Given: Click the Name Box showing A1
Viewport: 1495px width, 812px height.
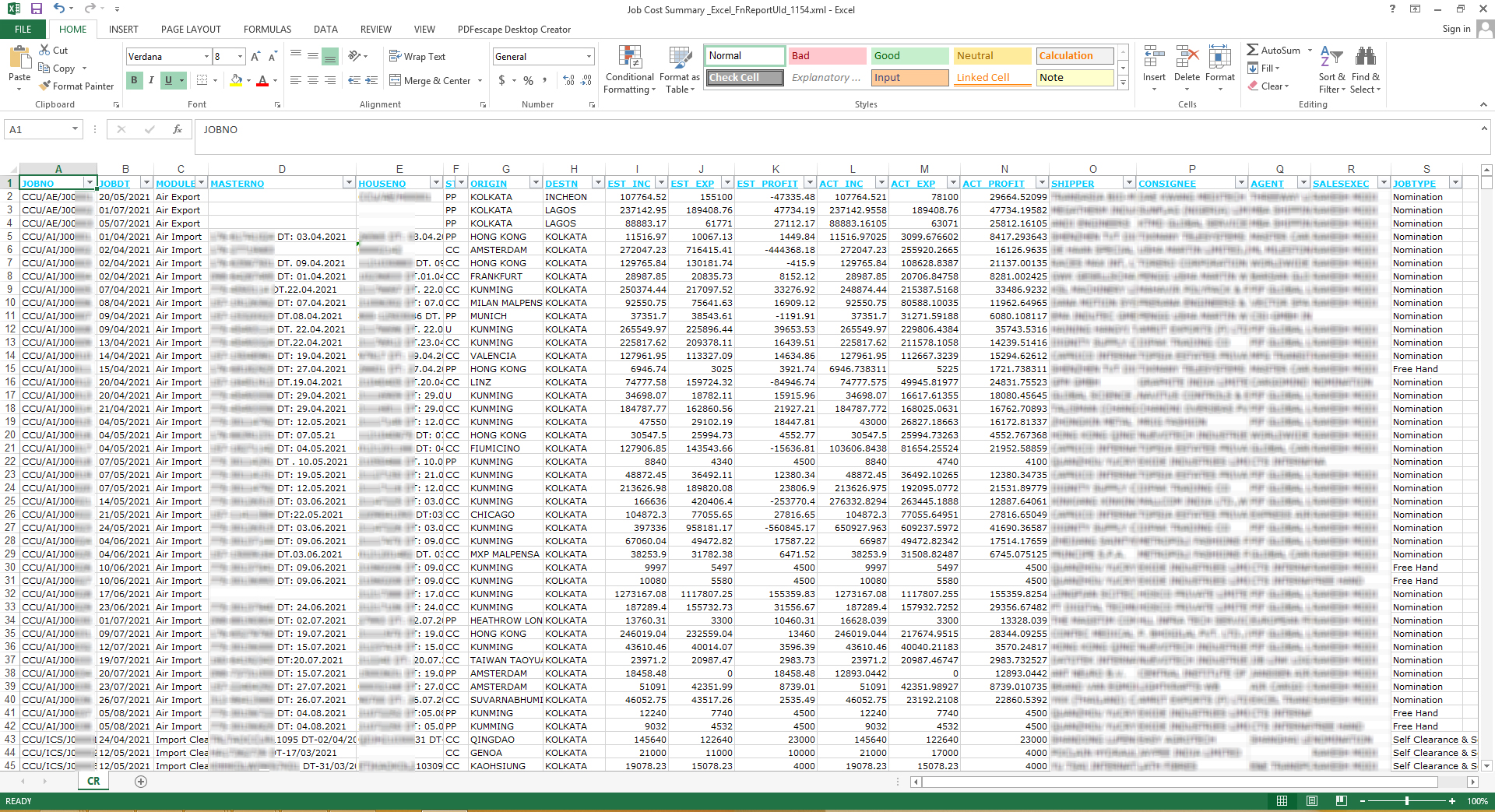Looking at the screenshot, I should [39, 130].
